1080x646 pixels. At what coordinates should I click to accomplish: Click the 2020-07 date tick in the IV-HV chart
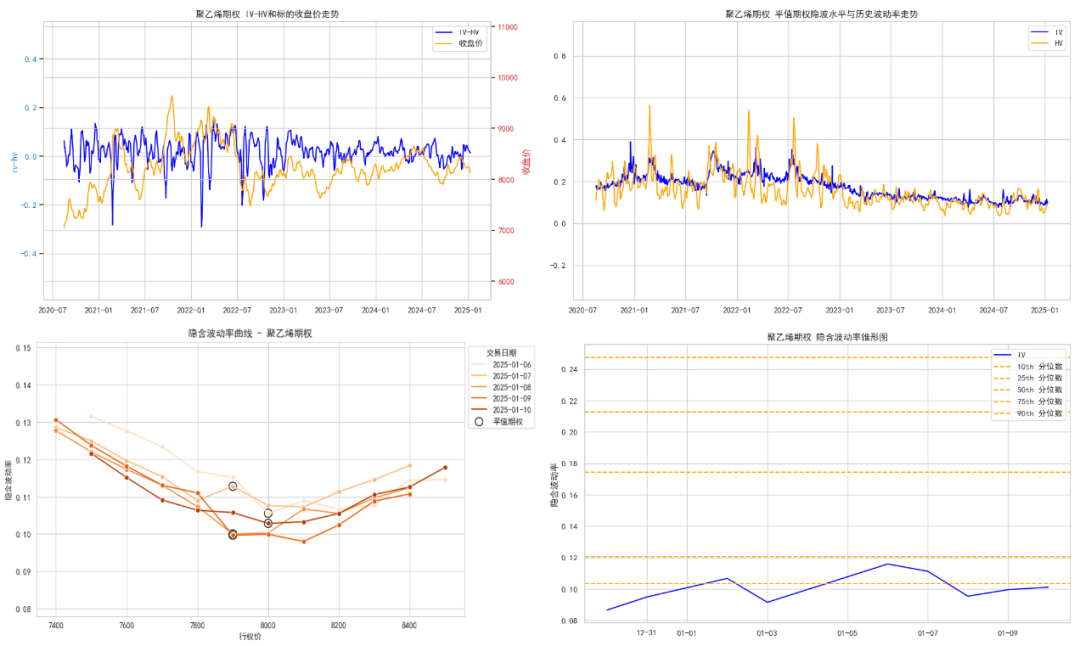click(x=52, y=311)
